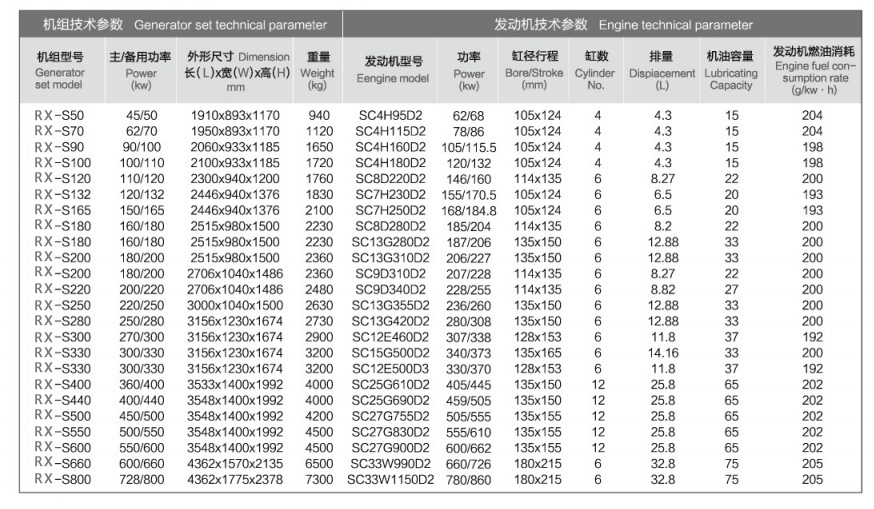Click the RX-S220 model cell
This screenshot has height=509, width=874.
tap(62, 289)
